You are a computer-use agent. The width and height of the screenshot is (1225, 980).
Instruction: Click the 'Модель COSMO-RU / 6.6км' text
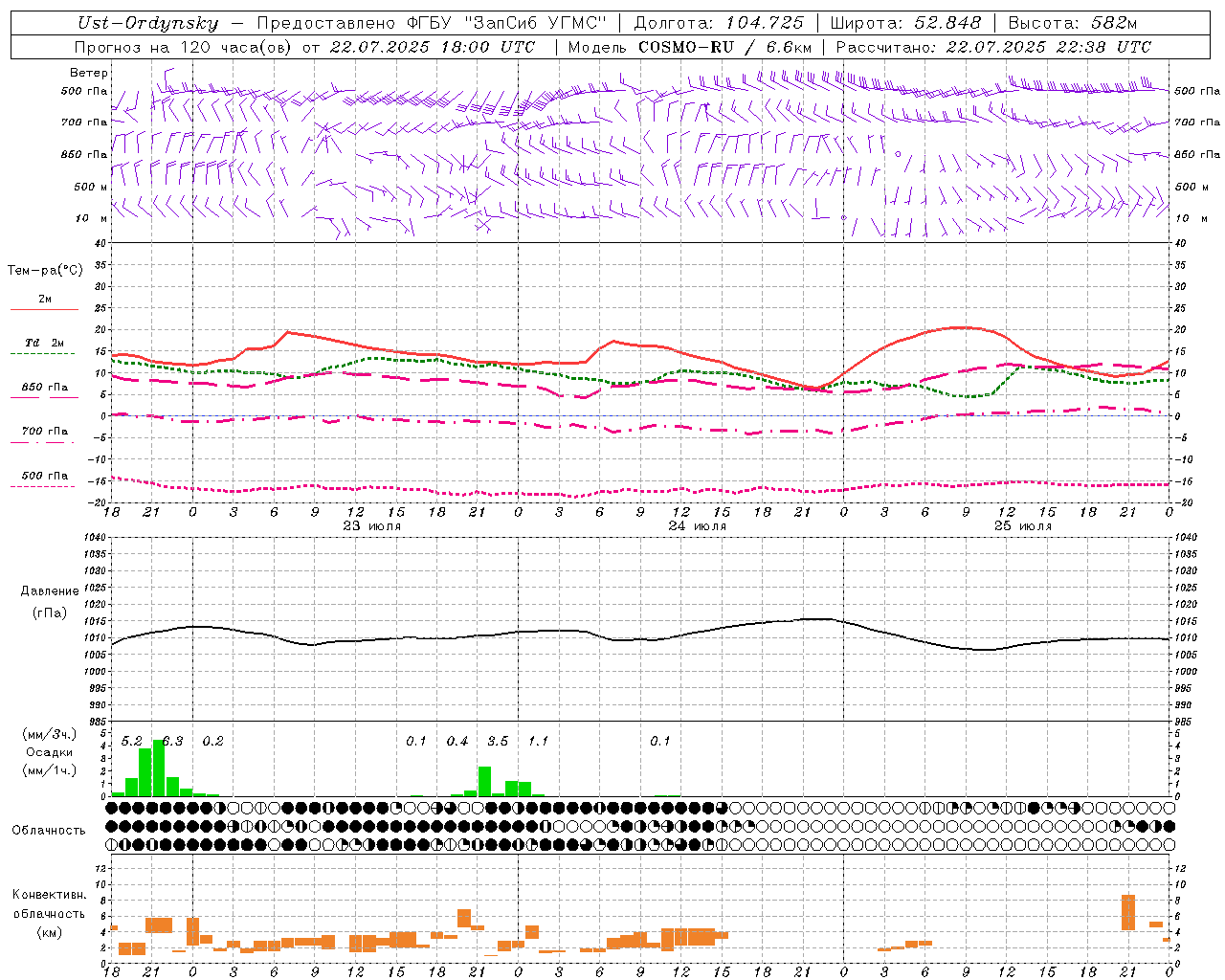click(x=689, y=47)
